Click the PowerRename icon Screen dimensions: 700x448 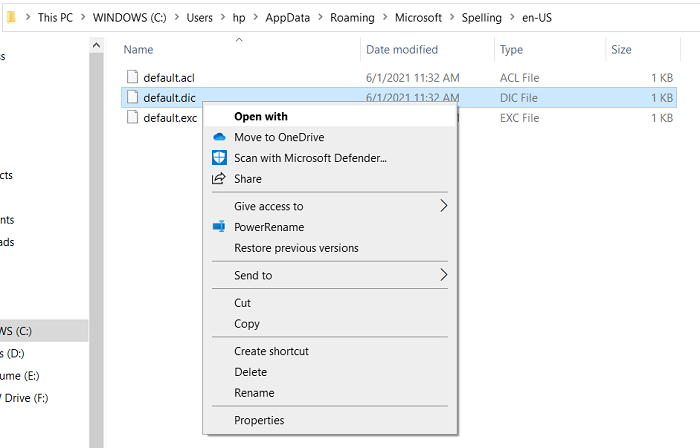220,227
